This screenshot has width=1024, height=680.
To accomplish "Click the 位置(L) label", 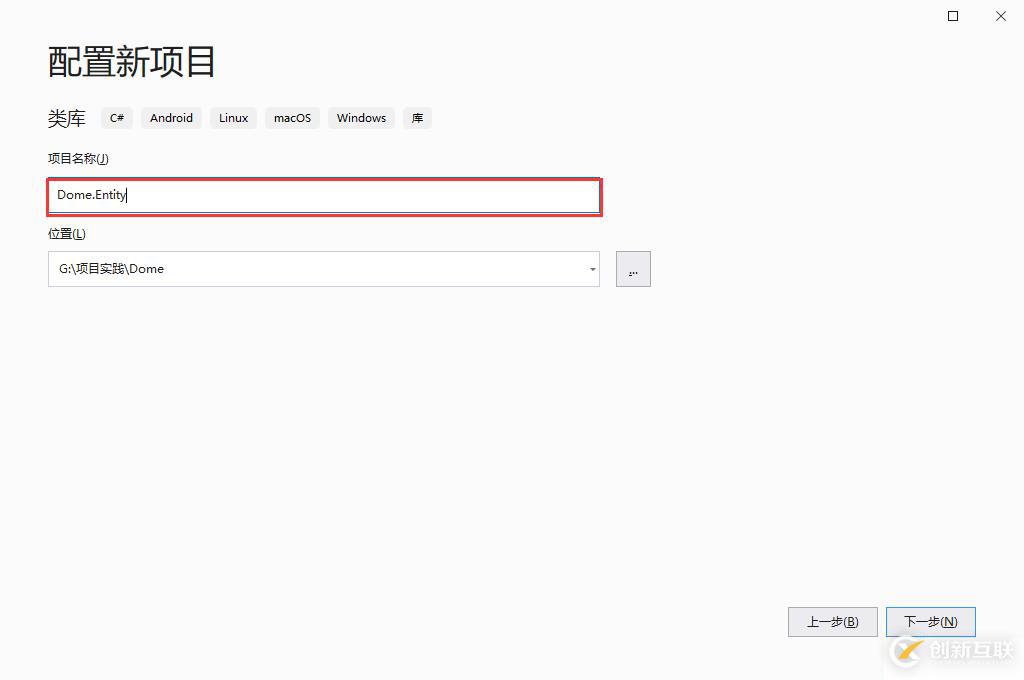I will coord(67,234).
